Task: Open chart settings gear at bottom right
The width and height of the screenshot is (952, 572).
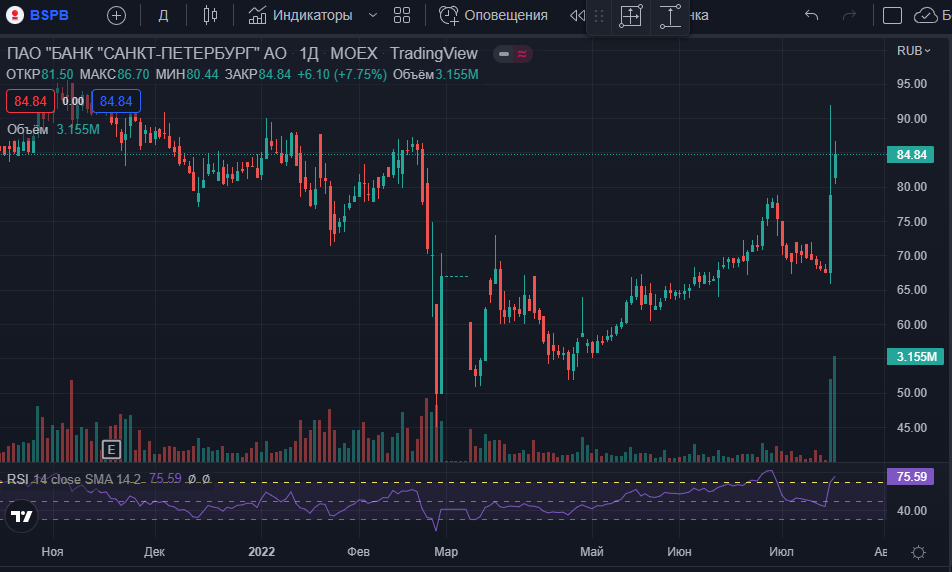Action: coord(918,552)
